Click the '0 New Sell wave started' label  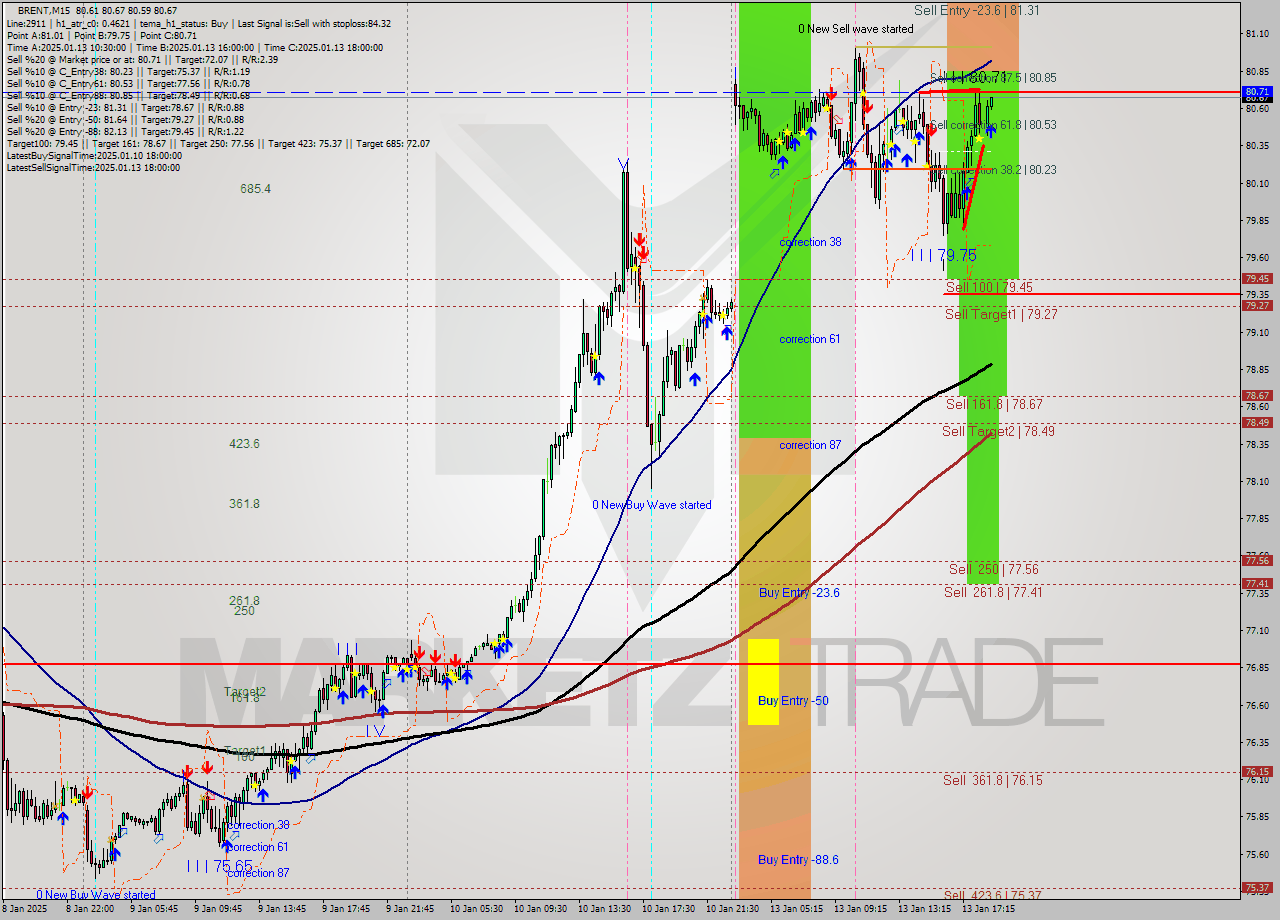point(856,29)
